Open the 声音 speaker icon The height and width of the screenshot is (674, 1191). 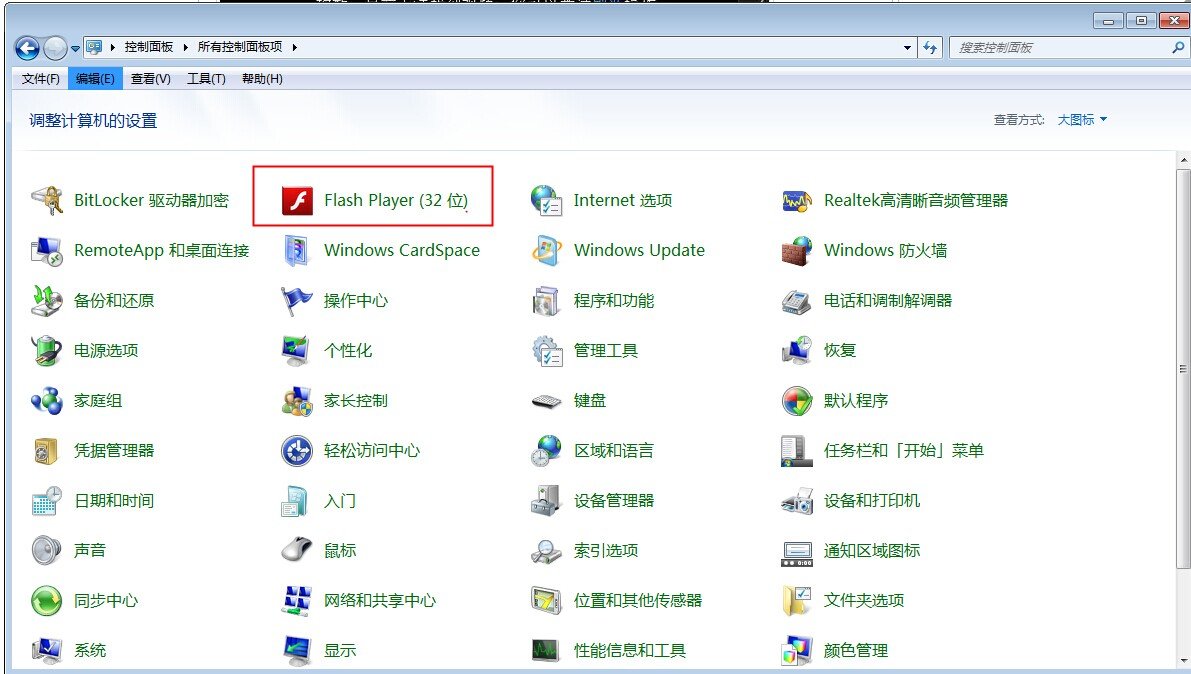coord(47,551)
